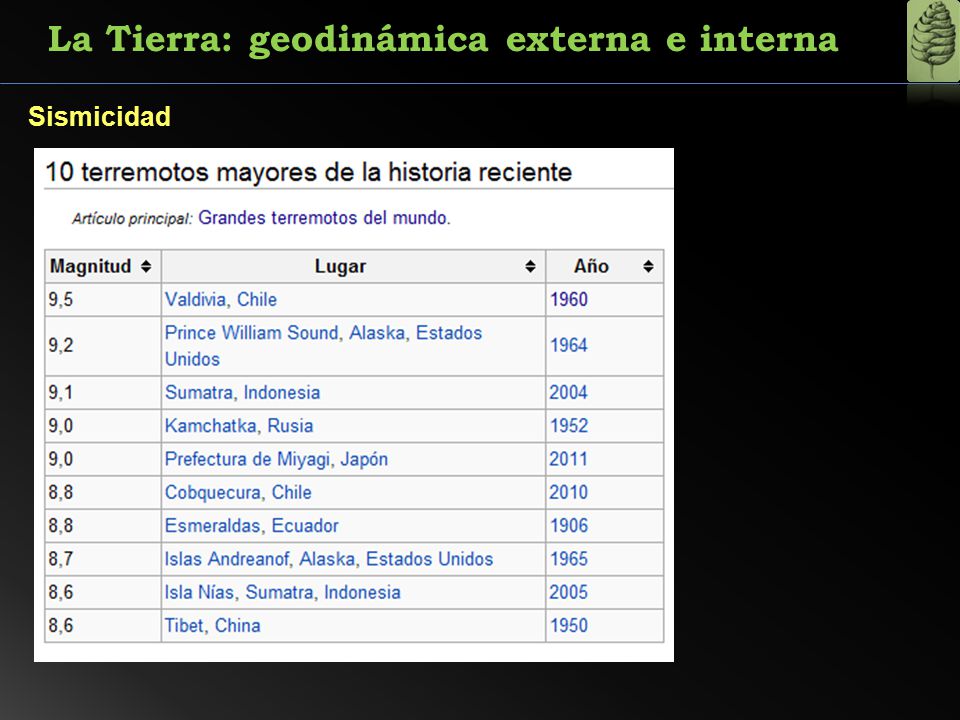Viewport: 960px width, 720px height.
Task: Open the Valdivia, Chile link
Action: (x=221, y=299)
